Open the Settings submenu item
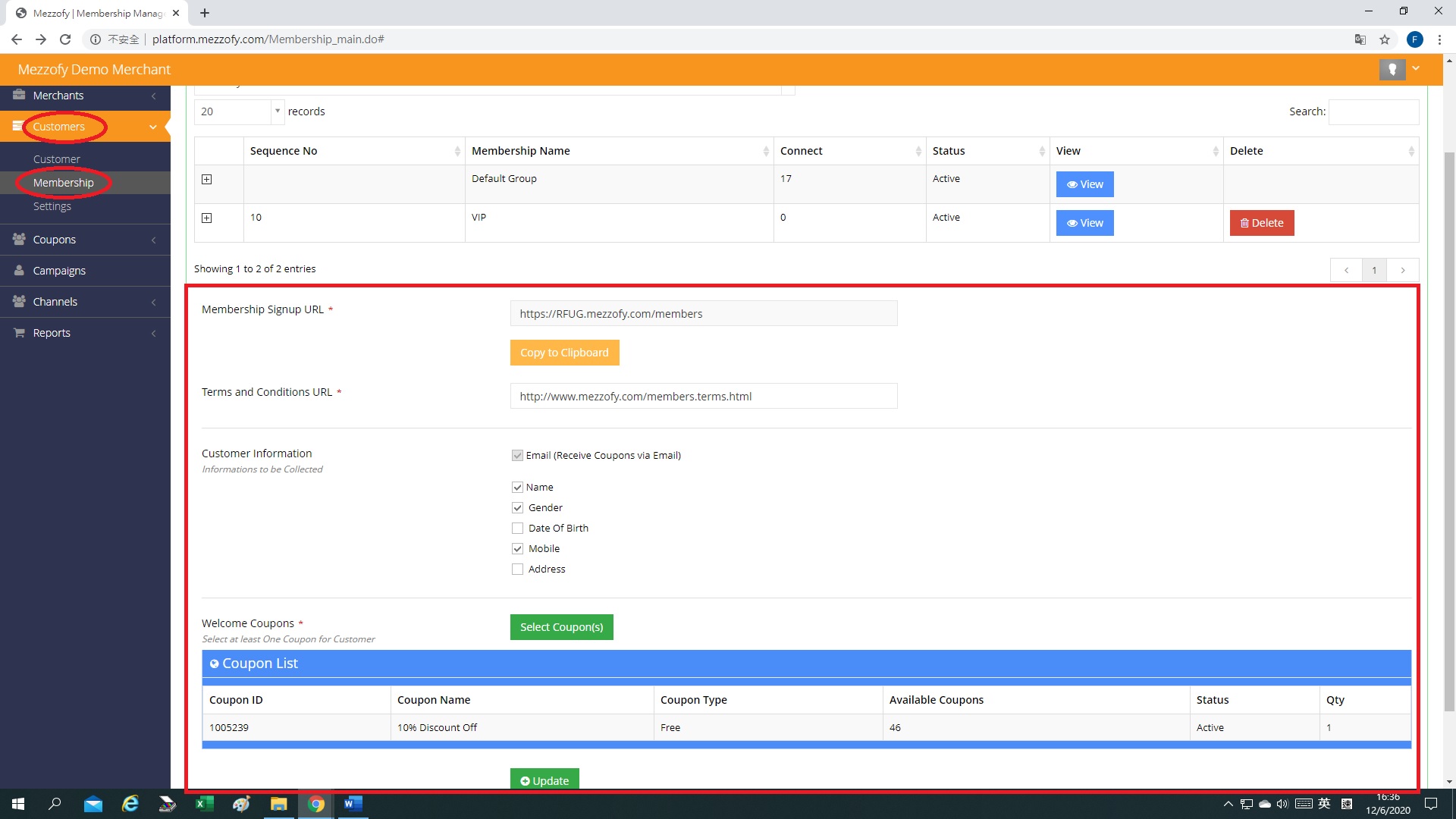This screenshot has height=819, width=1456. click(52, 206)
